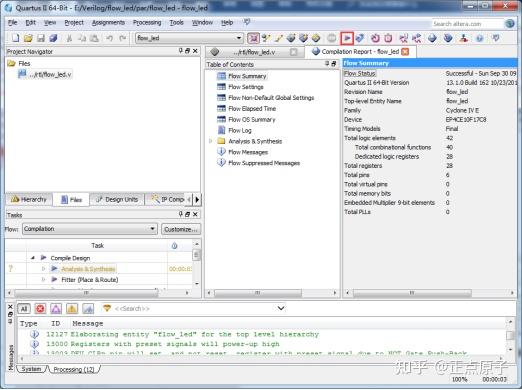Undo the last action with the toolbar arrow
Viewport: 522px width, 390px height.
[109, 38]
